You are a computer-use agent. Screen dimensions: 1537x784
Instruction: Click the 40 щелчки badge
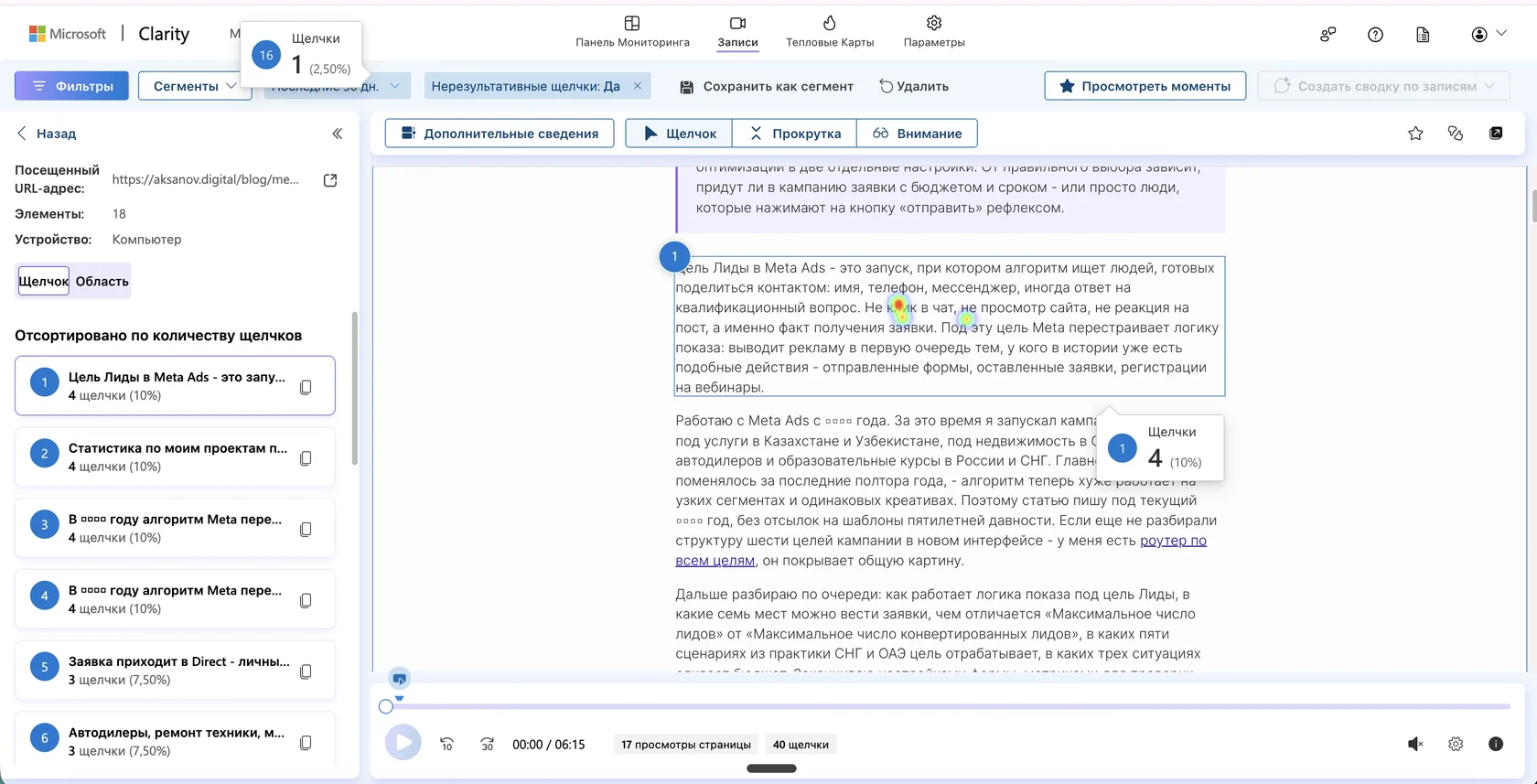click(x=801, y=744)
